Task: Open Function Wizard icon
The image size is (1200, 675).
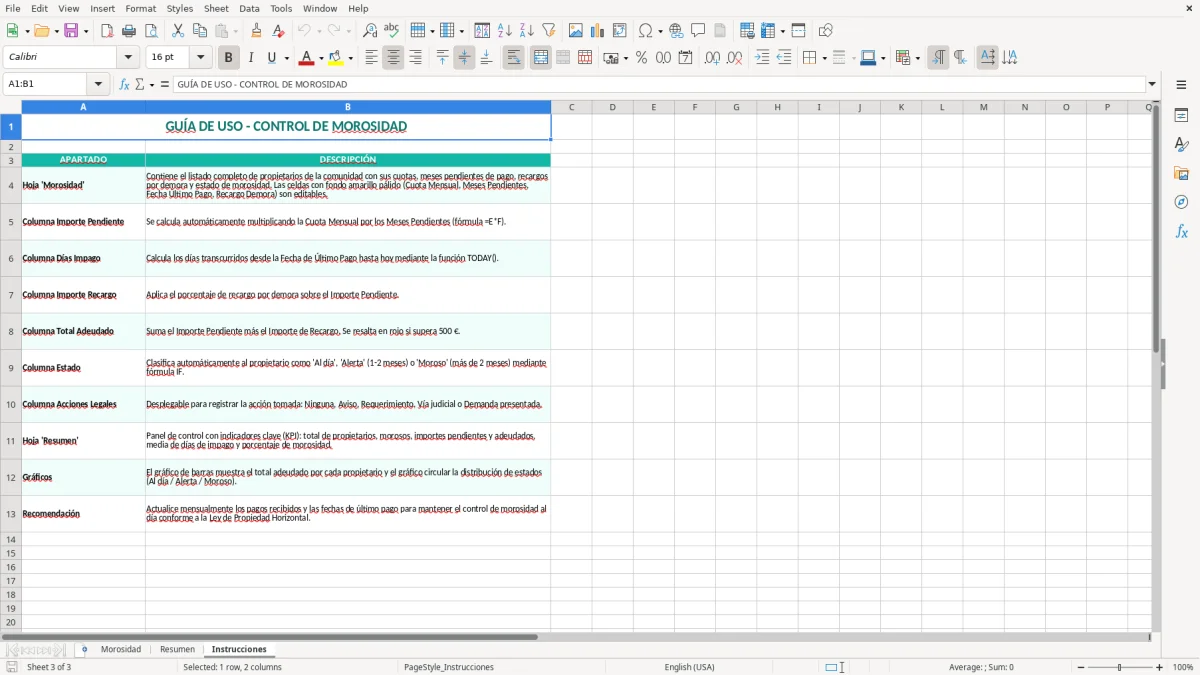Action: pyautogui.click(x=125, y=85)
